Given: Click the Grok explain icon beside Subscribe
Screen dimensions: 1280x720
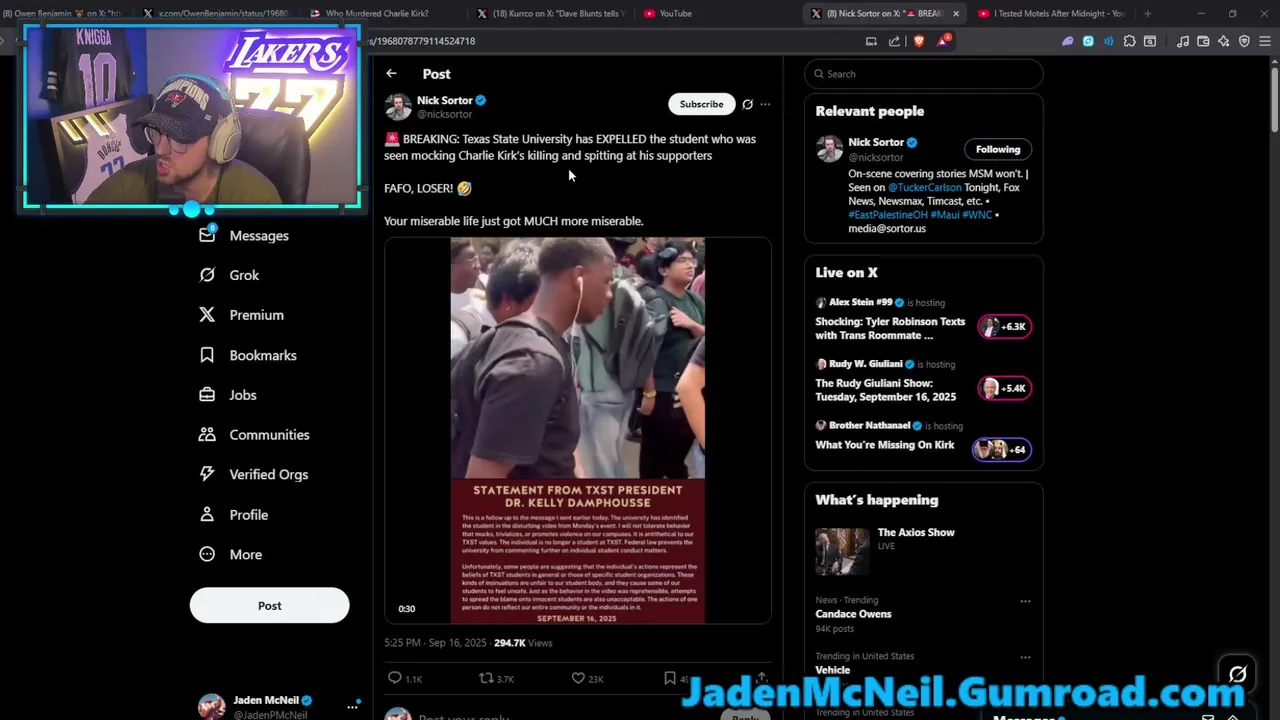Looking at the screenshot, I should [x=747, y=104].
